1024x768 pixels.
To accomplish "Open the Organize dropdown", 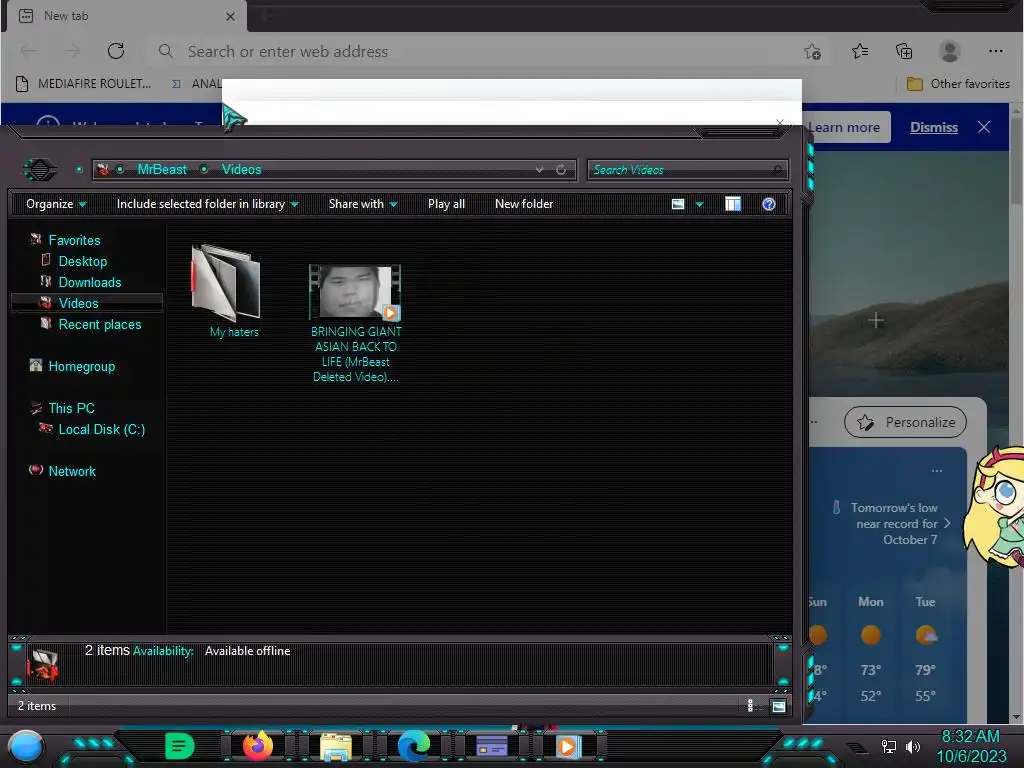I will click(x=56, y=204).
